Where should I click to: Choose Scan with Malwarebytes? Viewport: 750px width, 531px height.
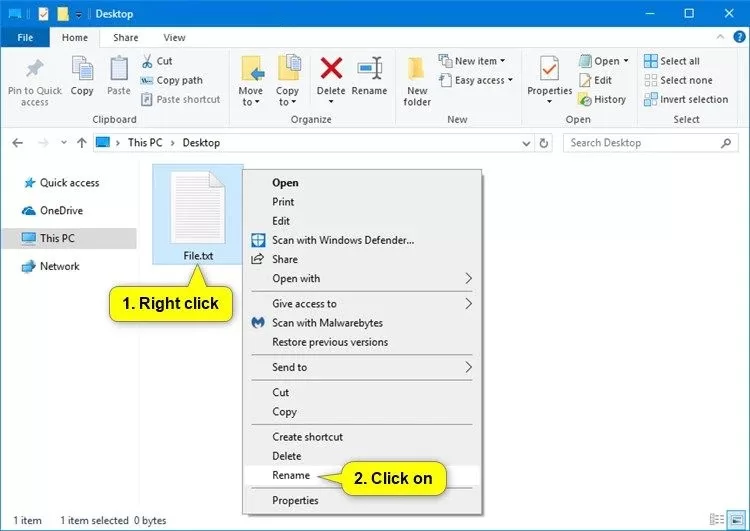click(362, 323)
